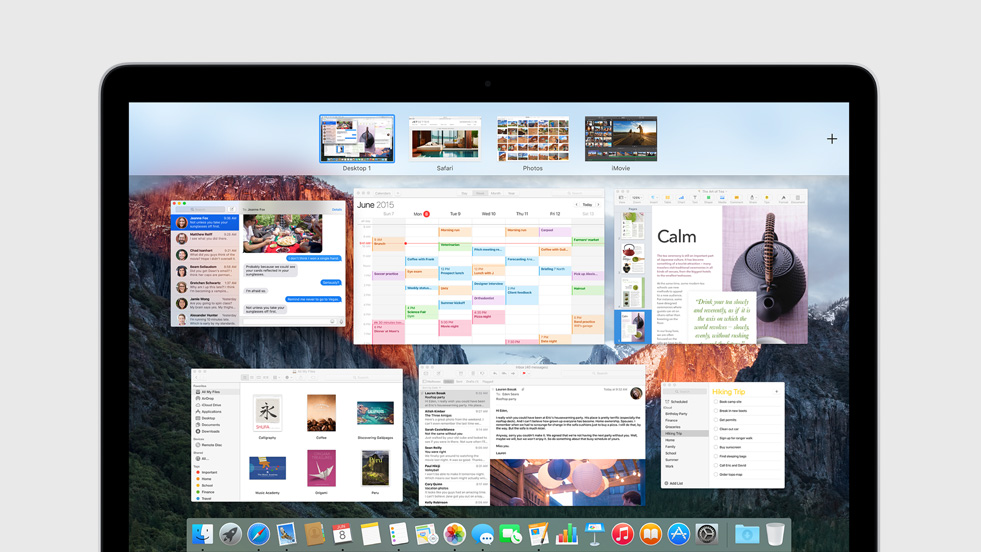
Task: Open the Photos app in Dock
Action: point(455,535)
